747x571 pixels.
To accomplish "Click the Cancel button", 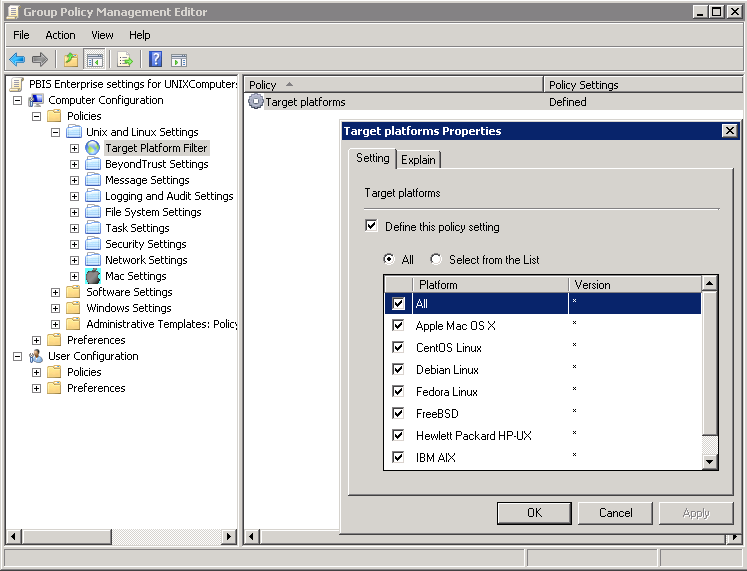I will tap(616, 513).
